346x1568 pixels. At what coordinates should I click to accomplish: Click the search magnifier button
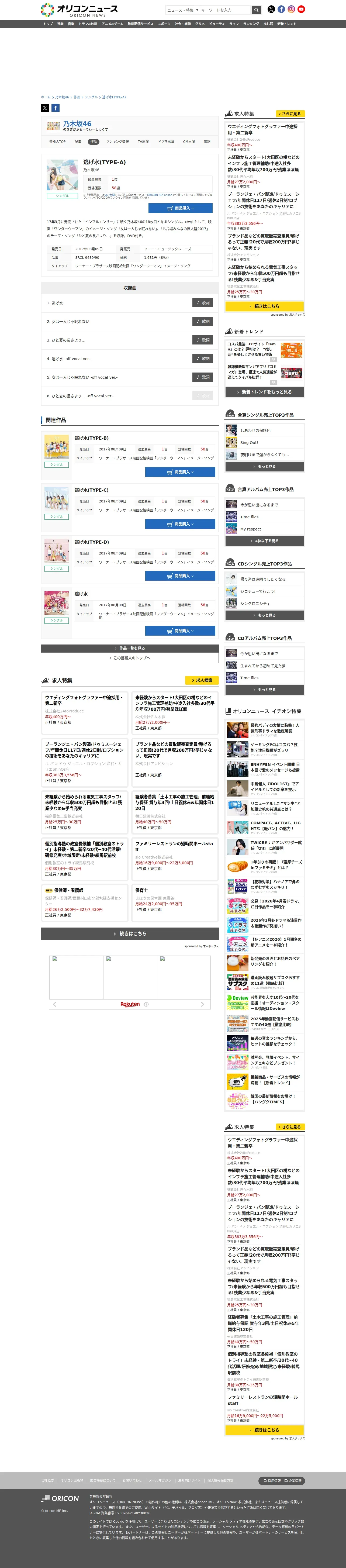pos(257,10)
